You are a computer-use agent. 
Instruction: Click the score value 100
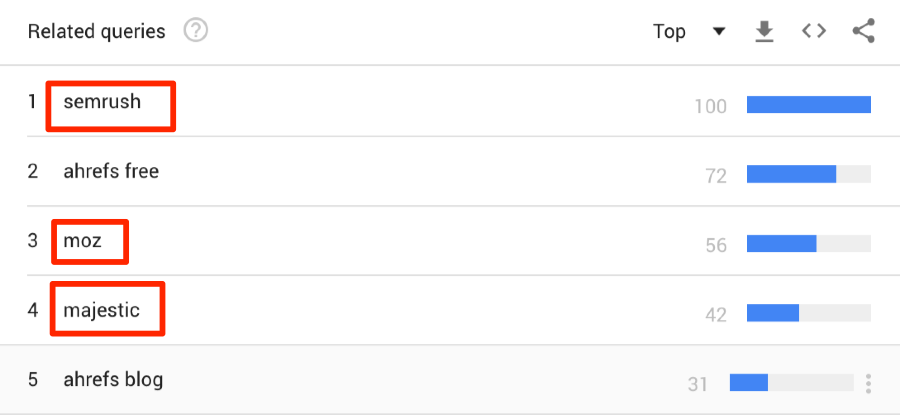point(711,107)
